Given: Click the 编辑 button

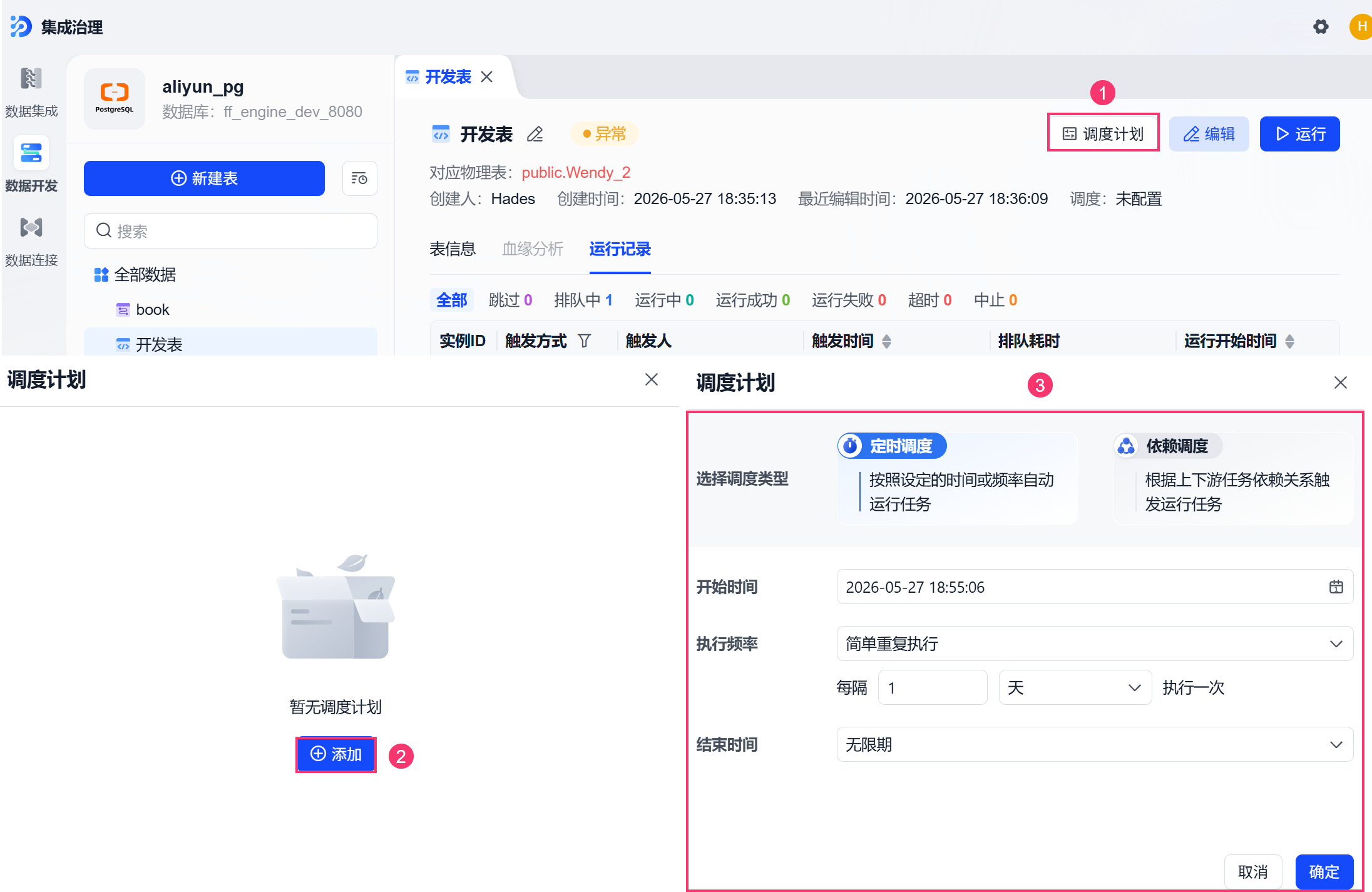Looking at the screenshot, I should pyautogui.click(x=1209, y=133).
